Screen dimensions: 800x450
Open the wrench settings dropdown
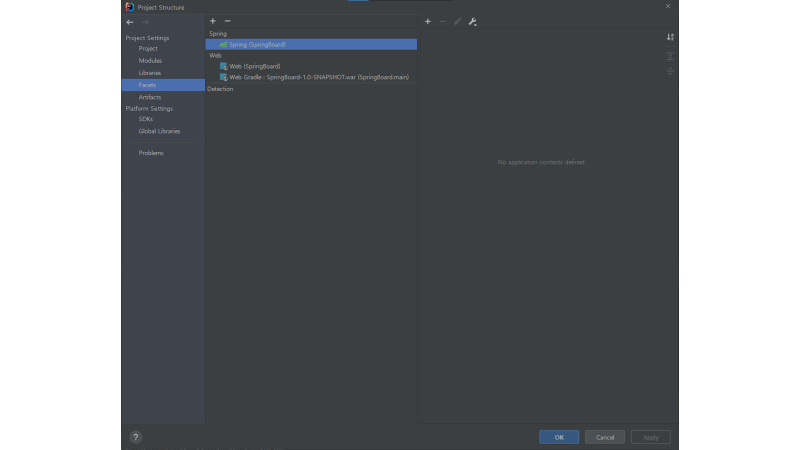pyautogui.click(x=473, y=21)
